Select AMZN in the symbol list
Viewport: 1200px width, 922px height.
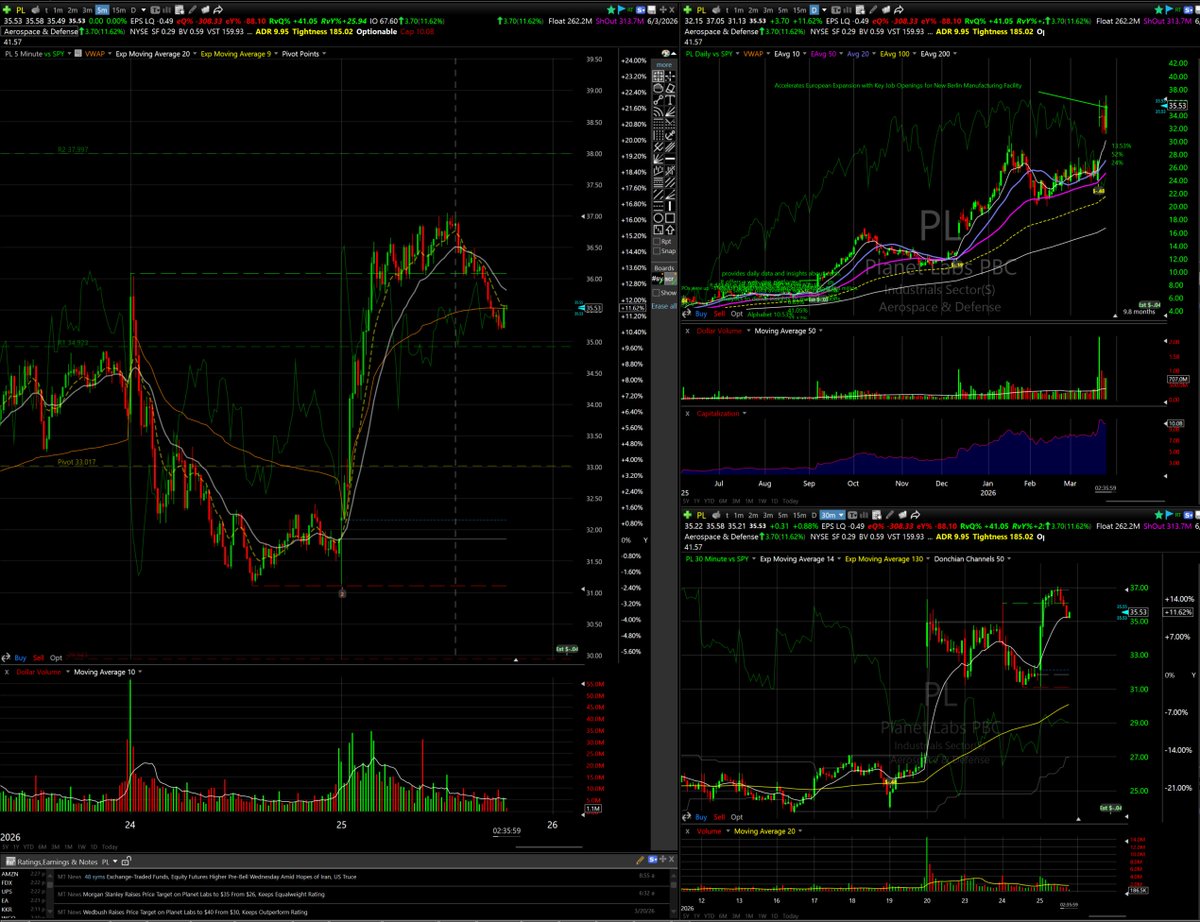(10, 875)
